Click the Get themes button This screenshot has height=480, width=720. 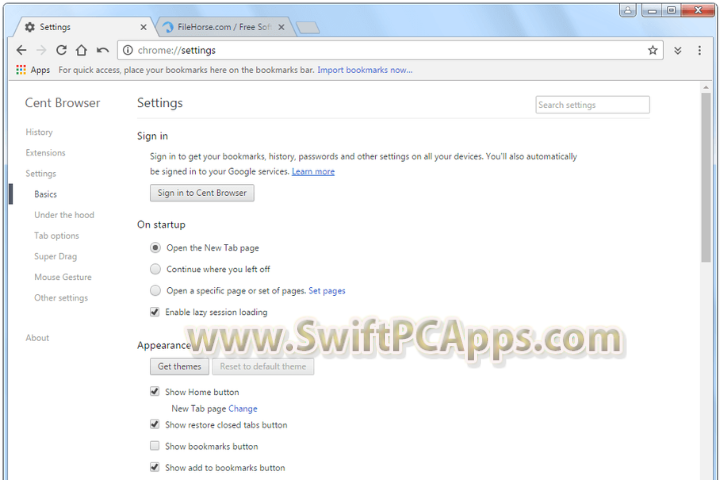pos(180,367)
